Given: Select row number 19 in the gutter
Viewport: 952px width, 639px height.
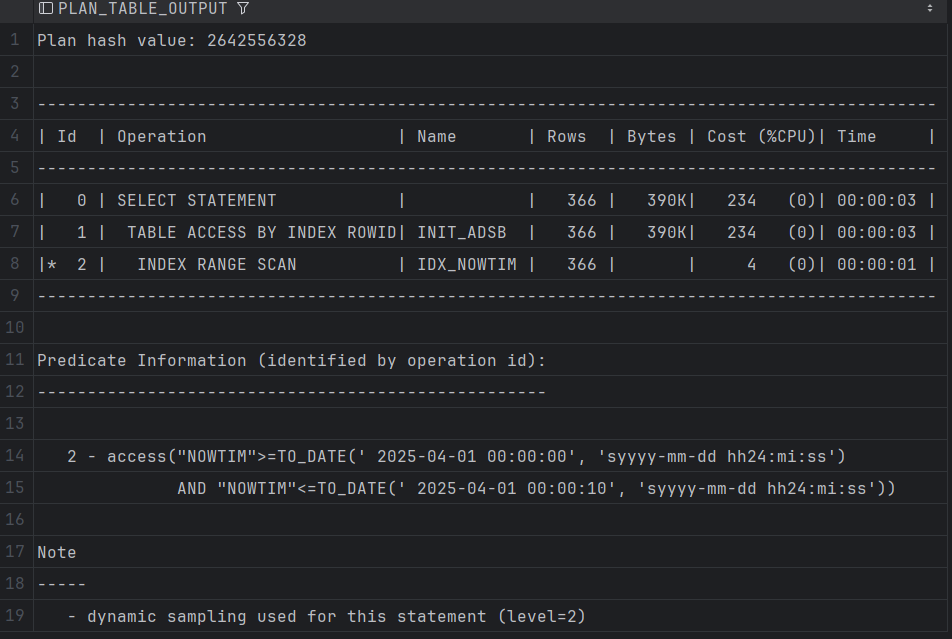Looking at the screenshot, I should click(x=15, y=615).
